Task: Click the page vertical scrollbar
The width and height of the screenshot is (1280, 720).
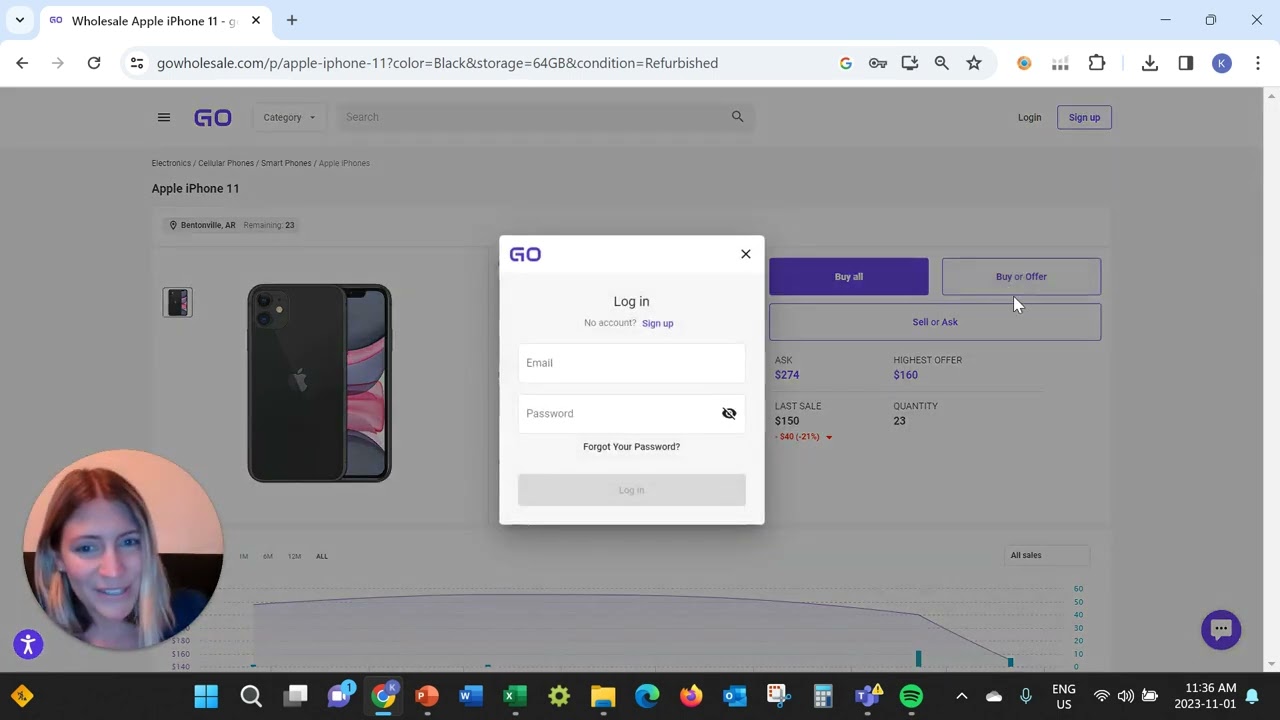Action: [1271, 380]
